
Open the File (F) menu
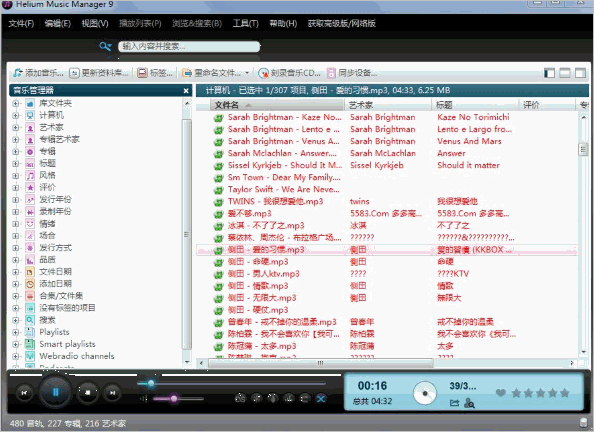click(21, 23)
